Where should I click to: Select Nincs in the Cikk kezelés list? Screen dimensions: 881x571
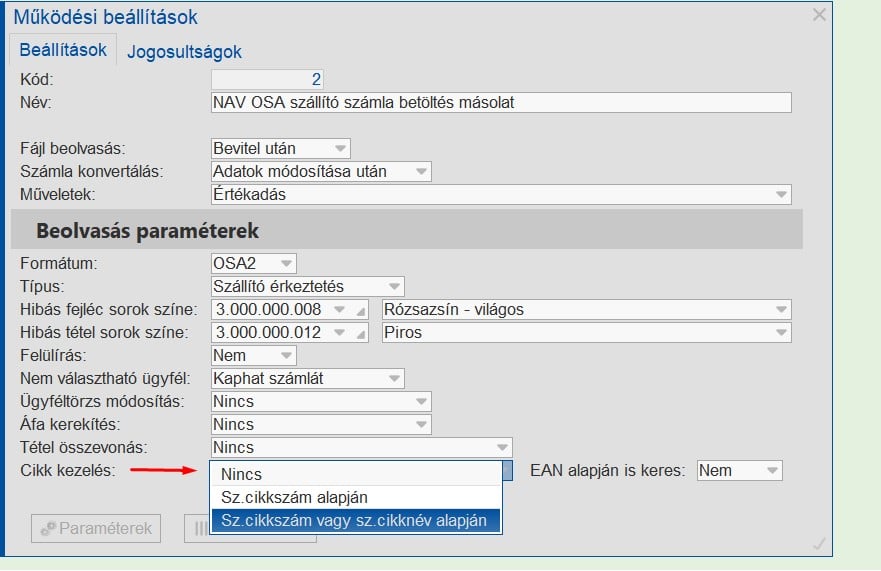356,474
